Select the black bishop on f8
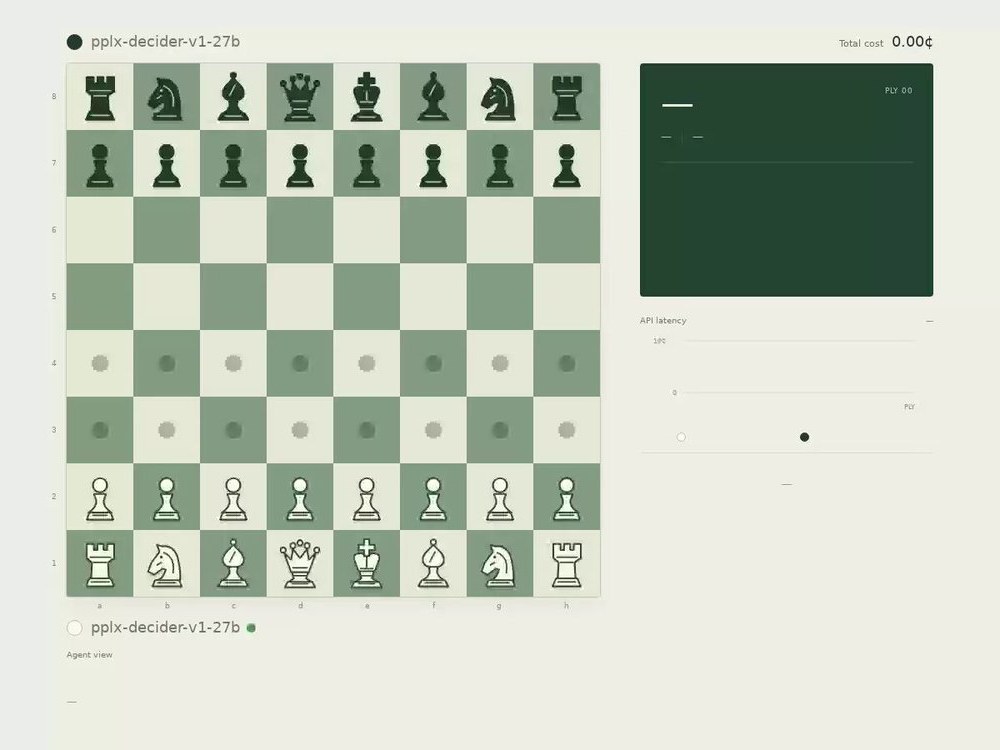1000x750 pixels. pos(433,98)
